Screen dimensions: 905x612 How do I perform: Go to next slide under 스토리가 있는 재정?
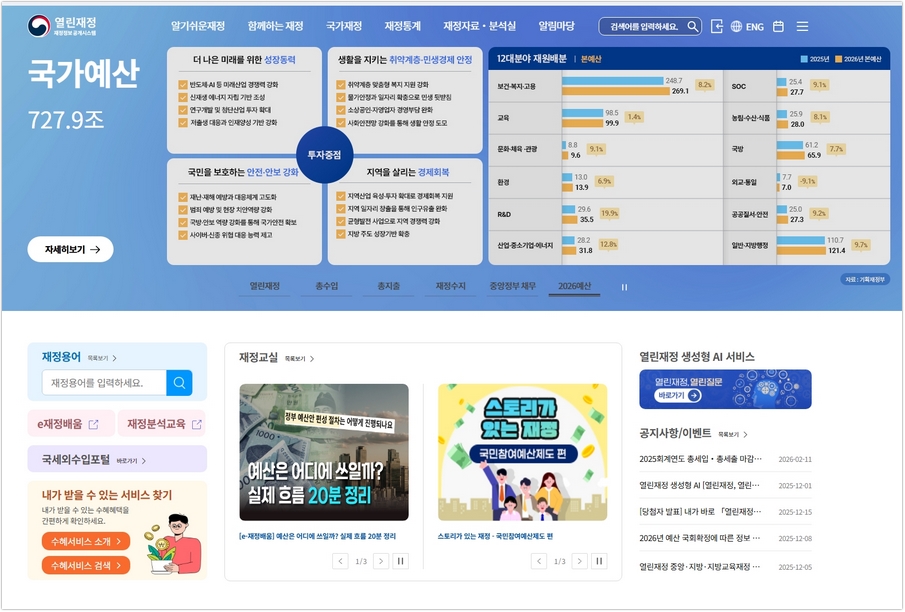tap(578, 561)
